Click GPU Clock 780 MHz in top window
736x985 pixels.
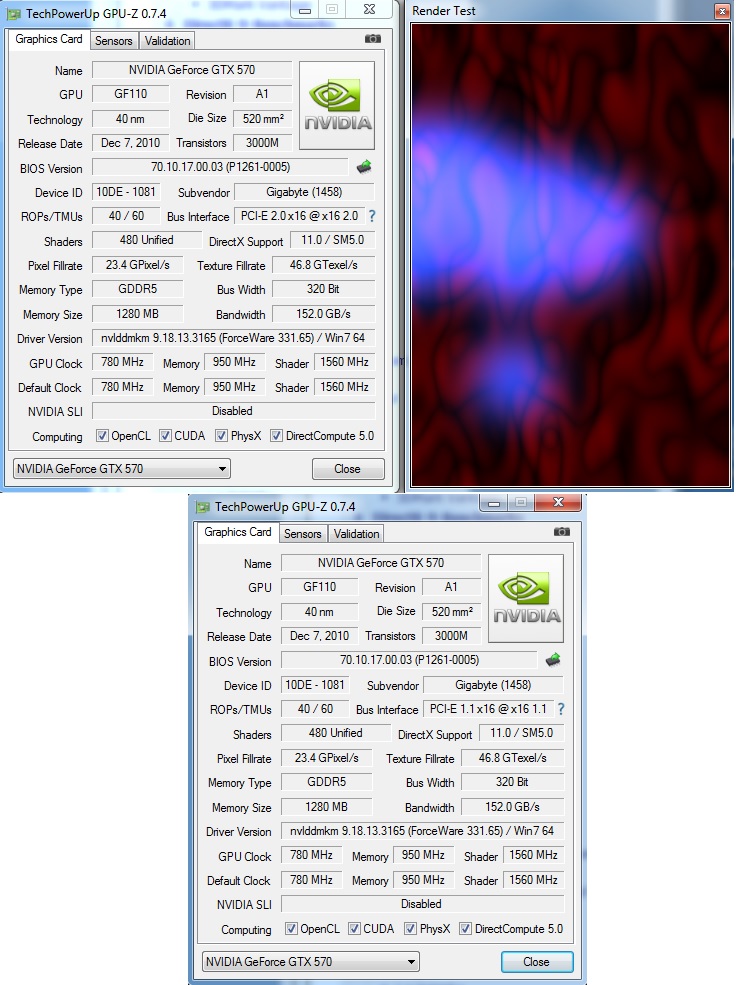(x=122, y=362)
